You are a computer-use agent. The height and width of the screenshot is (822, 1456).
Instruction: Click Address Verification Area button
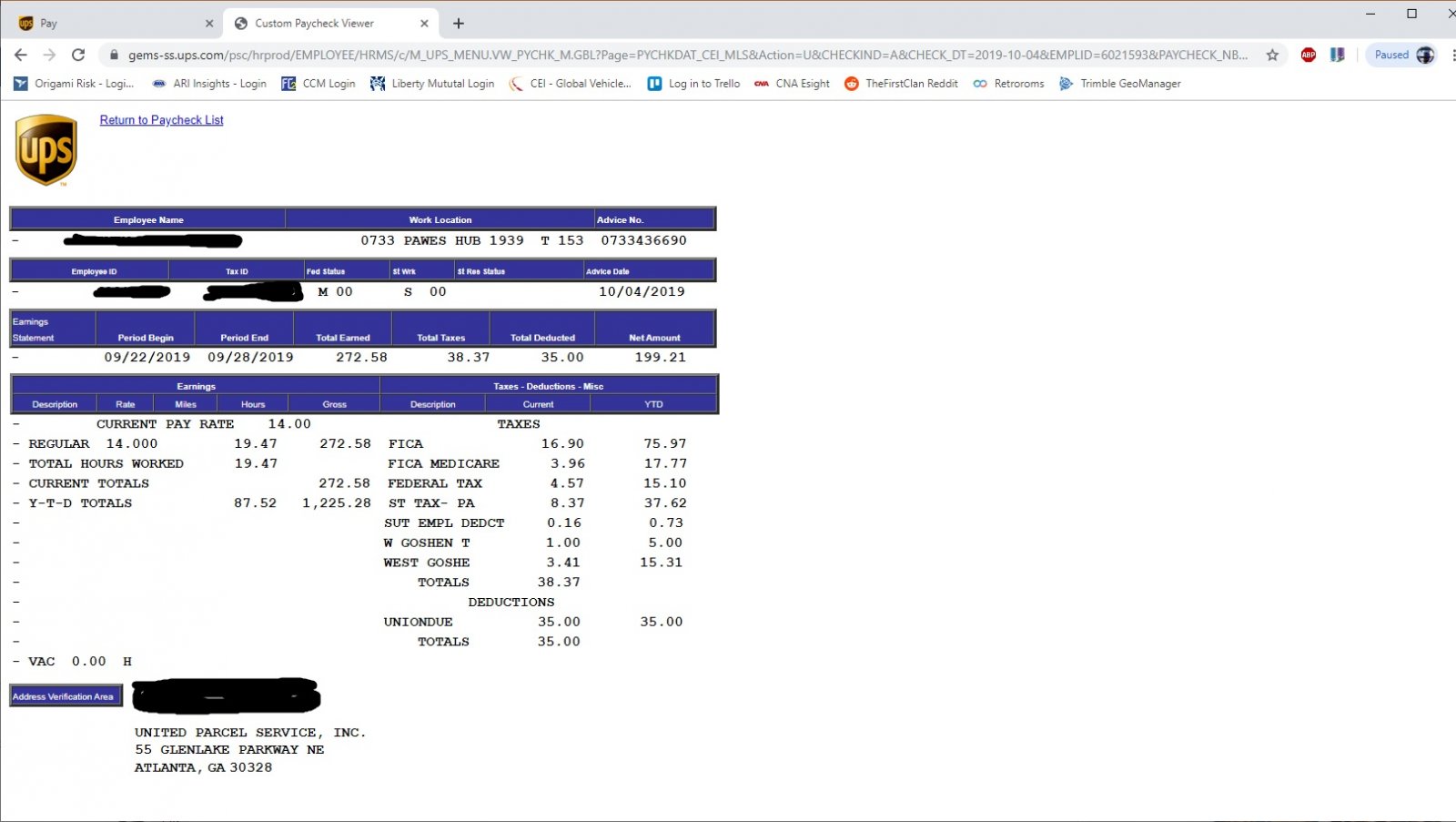pyautogui.click(x=66, y=696)
